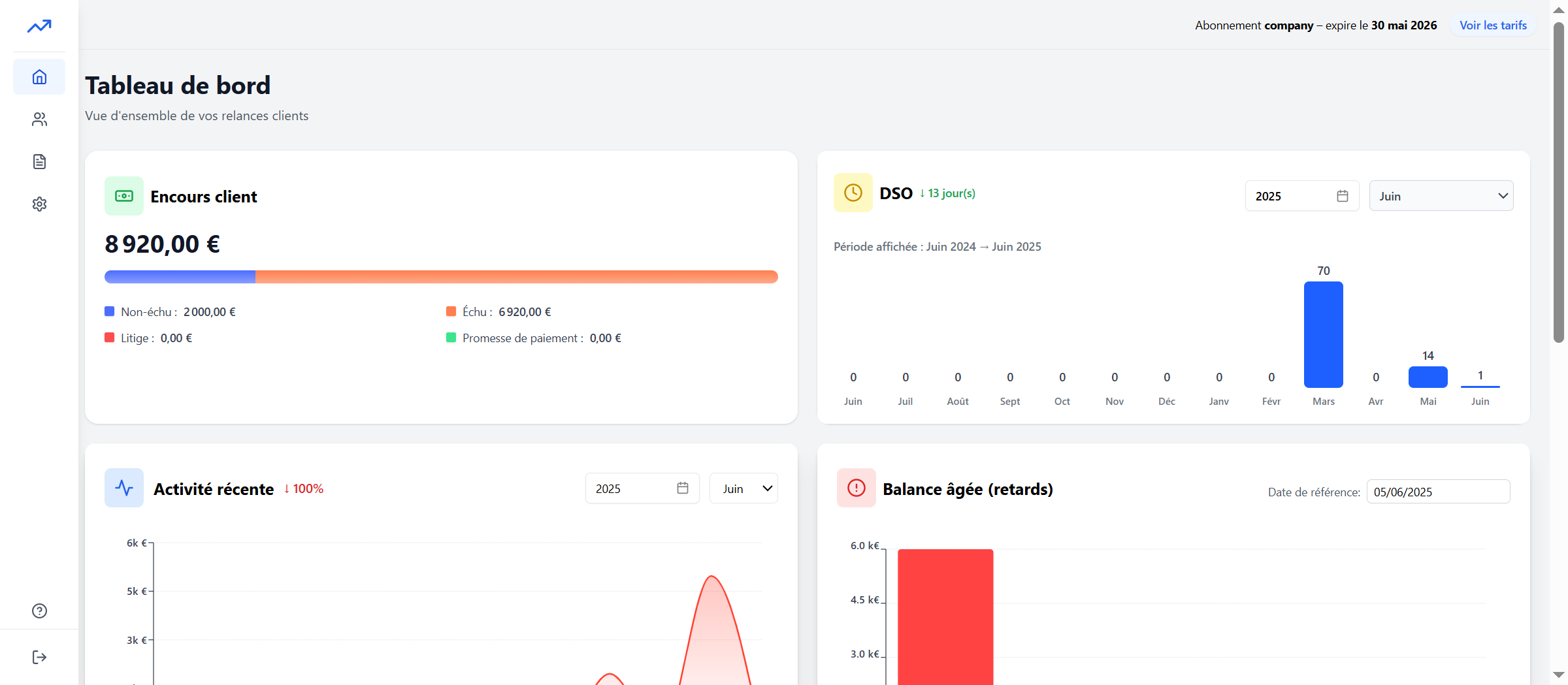The width and height of the screenshot is (1568, 685).
Task: Click the blue Non-échu legend swatch
Action: (110, 311)
